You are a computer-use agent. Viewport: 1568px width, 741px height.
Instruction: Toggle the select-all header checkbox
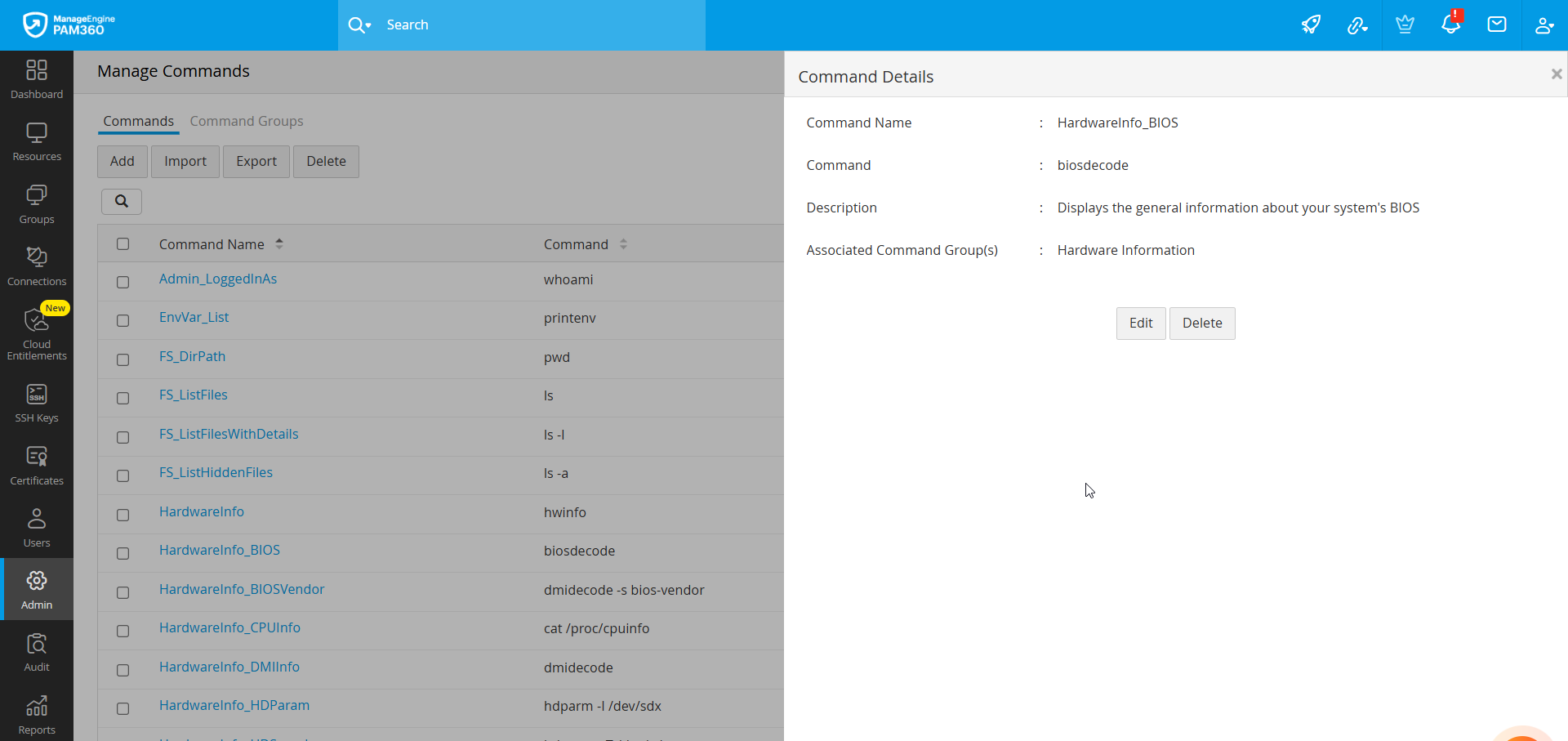point(123,243)
